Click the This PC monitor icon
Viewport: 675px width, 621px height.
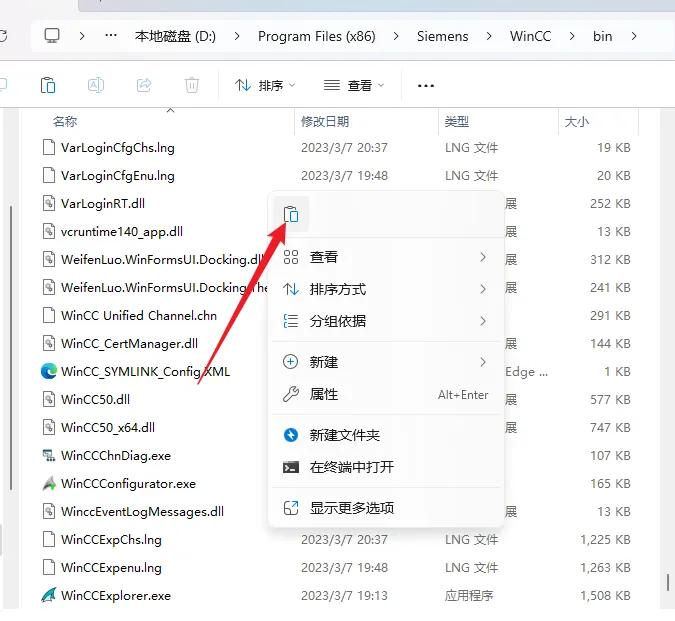coord(52,36)
